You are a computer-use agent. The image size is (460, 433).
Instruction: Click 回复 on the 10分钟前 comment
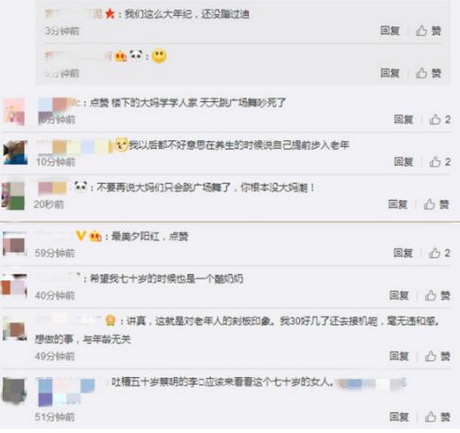pos(403,162)
